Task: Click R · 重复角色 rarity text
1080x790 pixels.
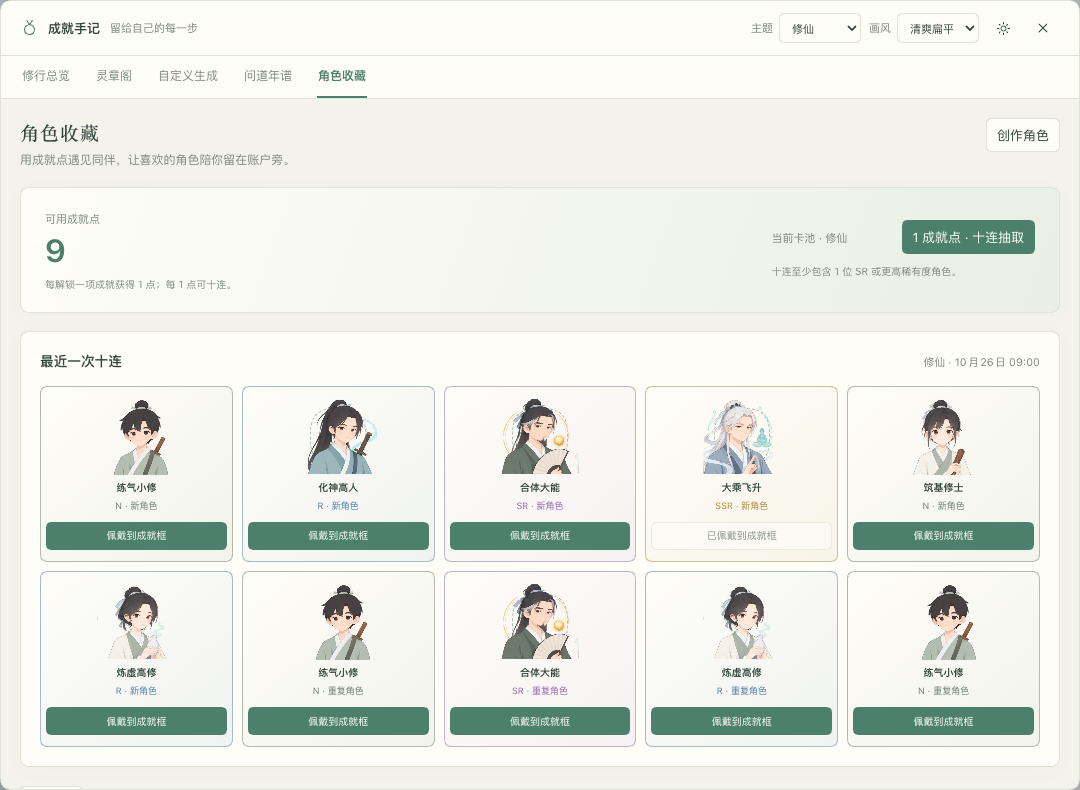Action: 741,691
